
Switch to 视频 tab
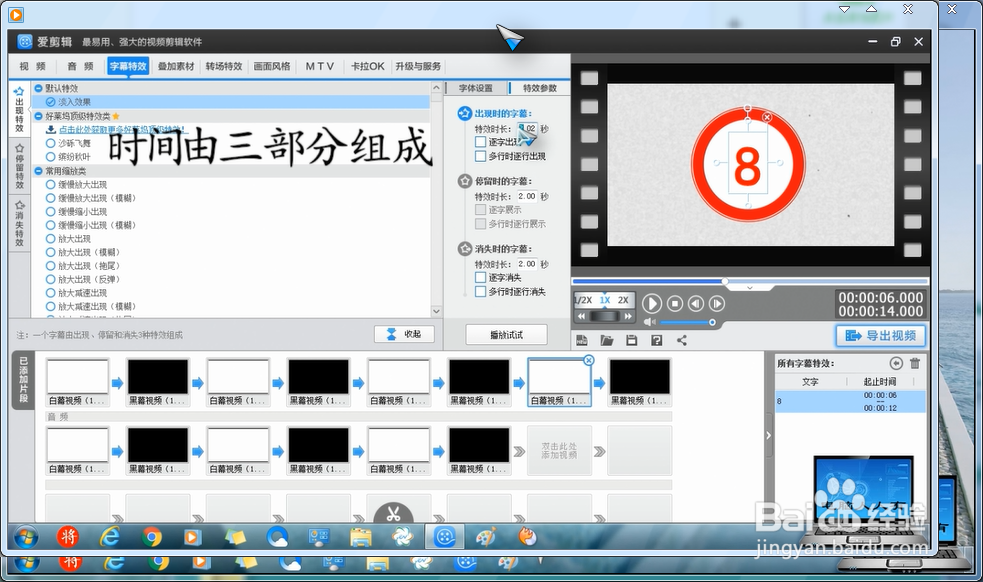pyautogui.click(x=33, y=66)
